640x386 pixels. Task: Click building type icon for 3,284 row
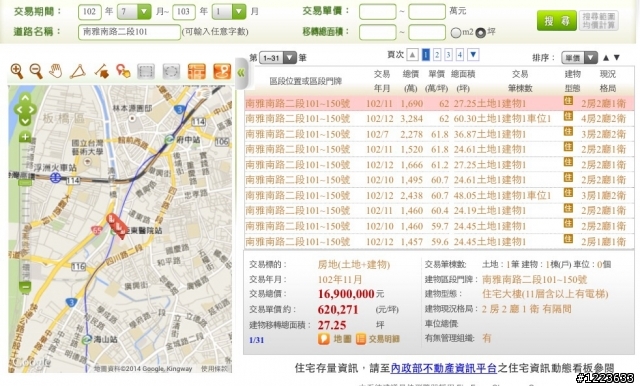(568, 116)
